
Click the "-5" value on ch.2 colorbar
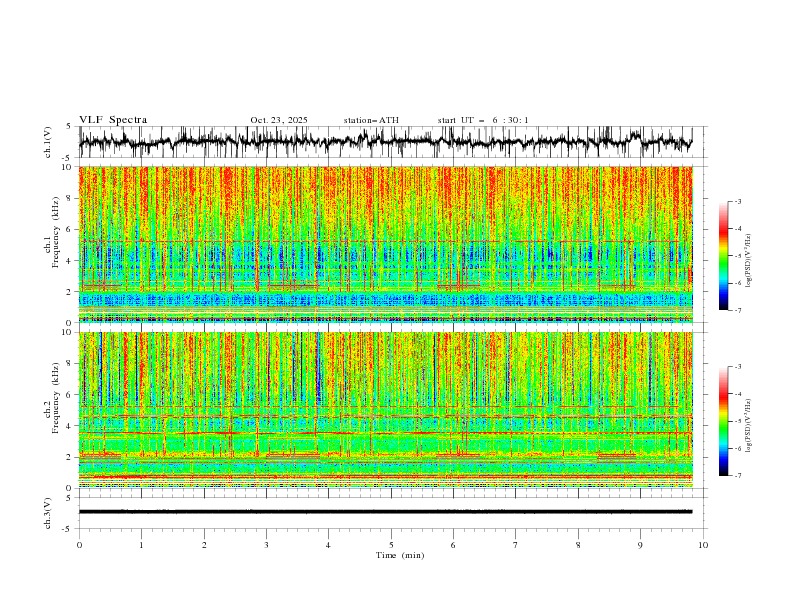pos(738,421)
